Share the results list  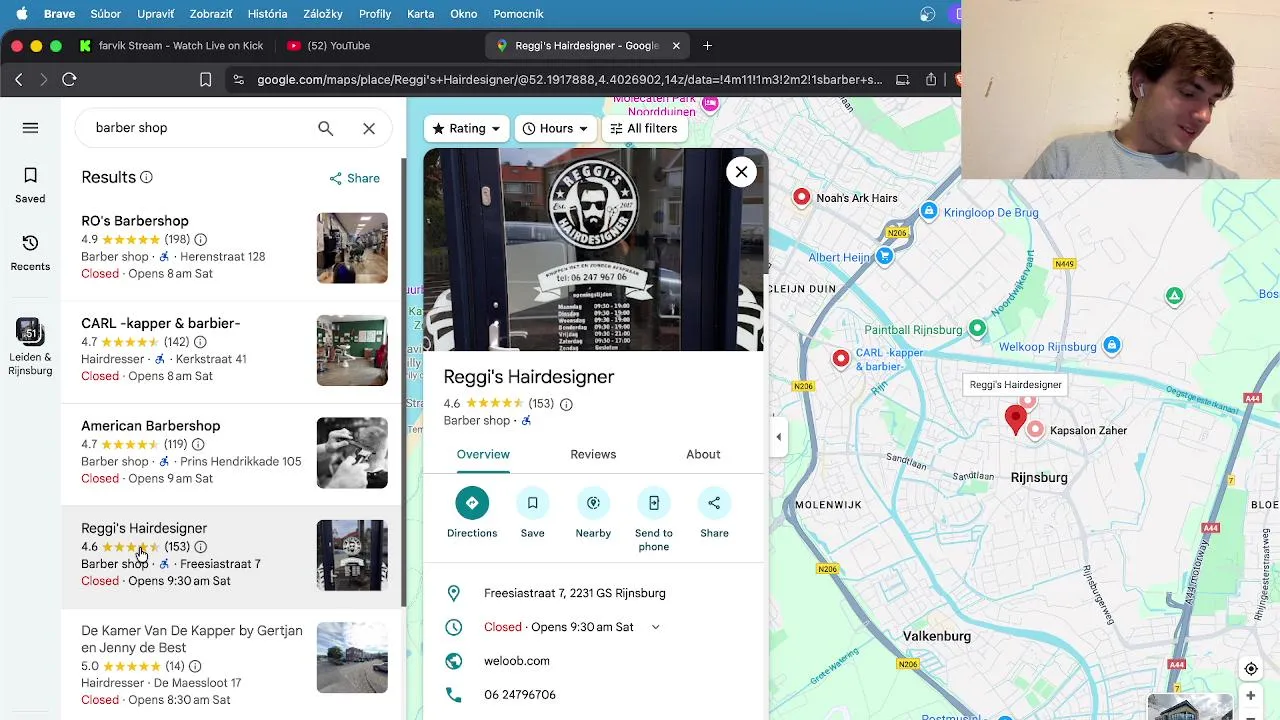point(354,178)
